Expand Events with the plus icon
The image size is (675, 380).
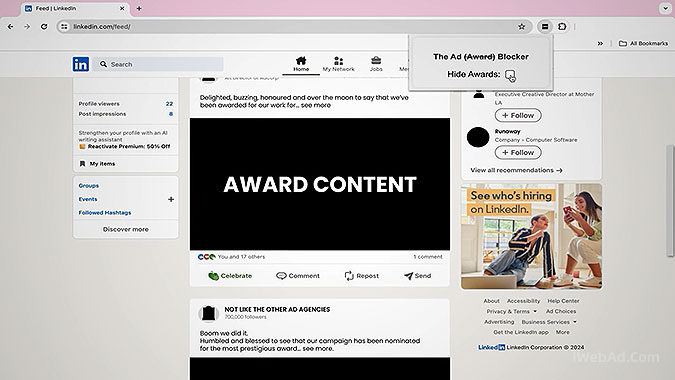coord(171,199)
